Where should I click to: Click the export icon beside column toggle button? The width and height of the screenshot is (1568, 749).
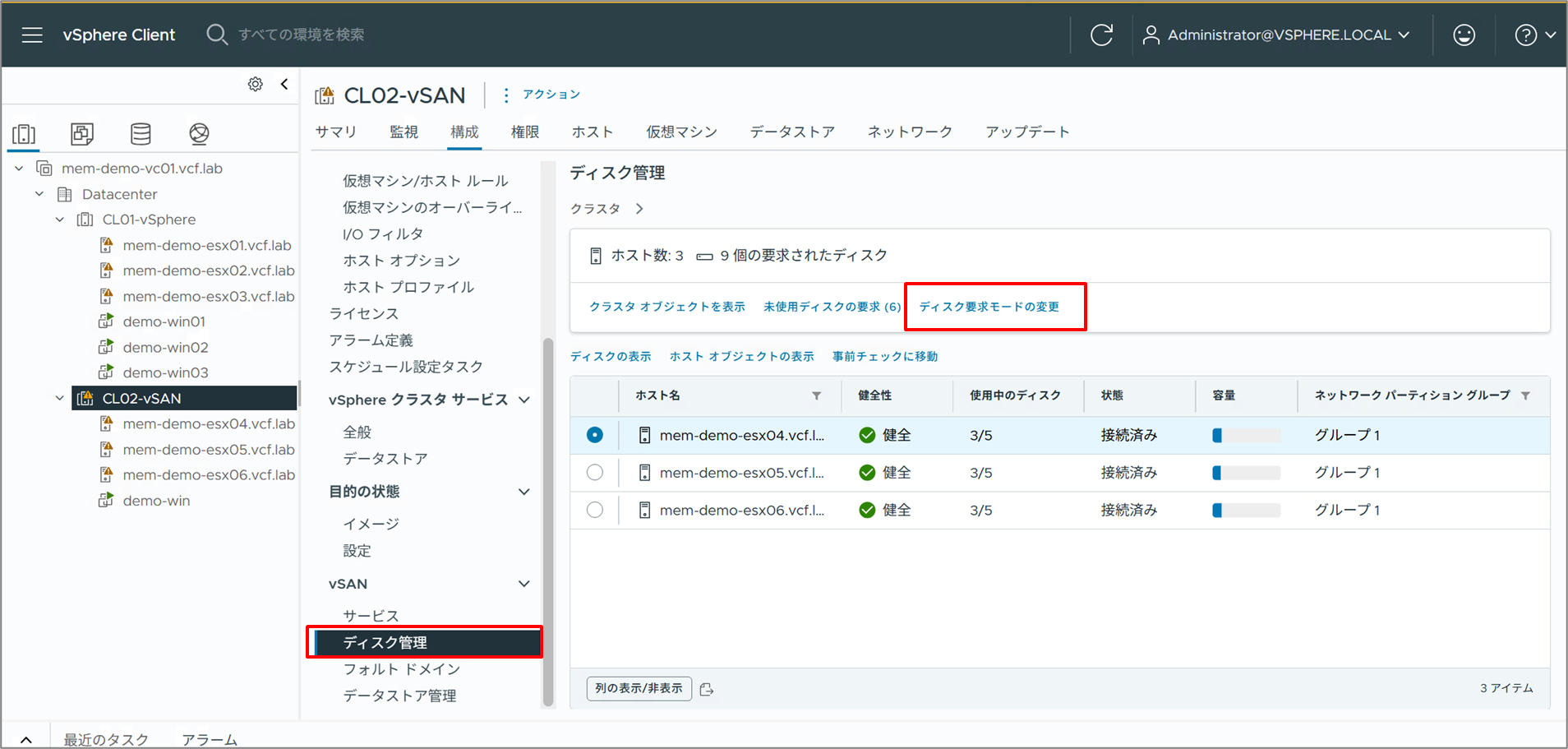(x=707, y=689)
